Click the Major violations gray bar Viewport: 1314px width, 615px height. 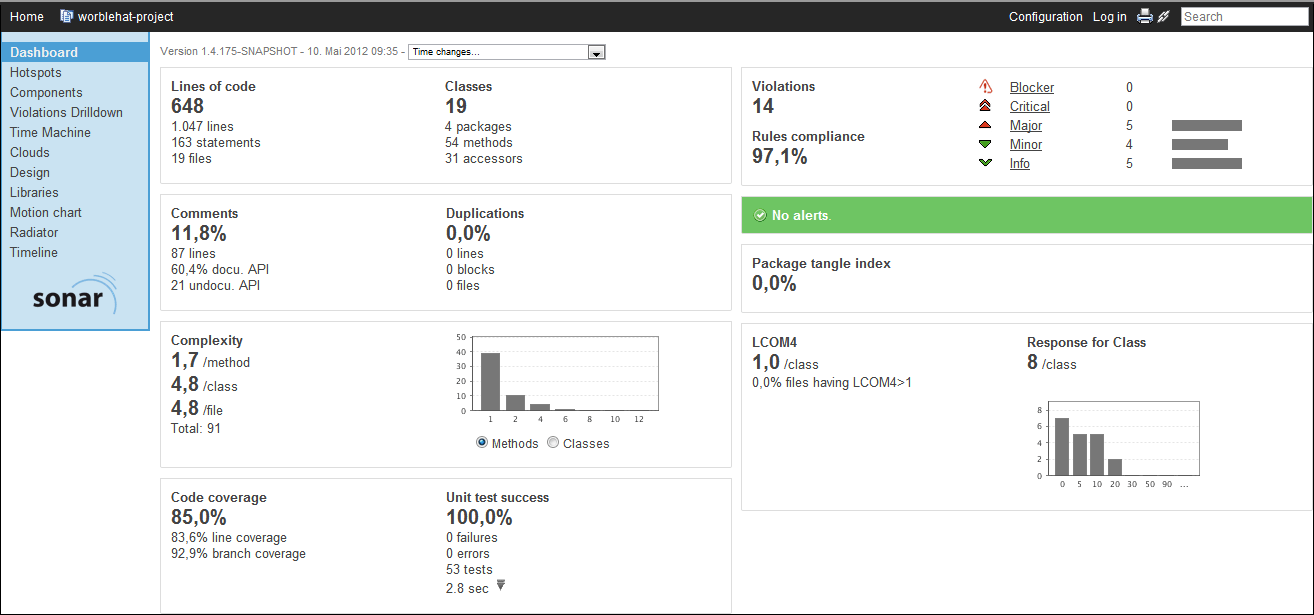(x=1206, y=125)
